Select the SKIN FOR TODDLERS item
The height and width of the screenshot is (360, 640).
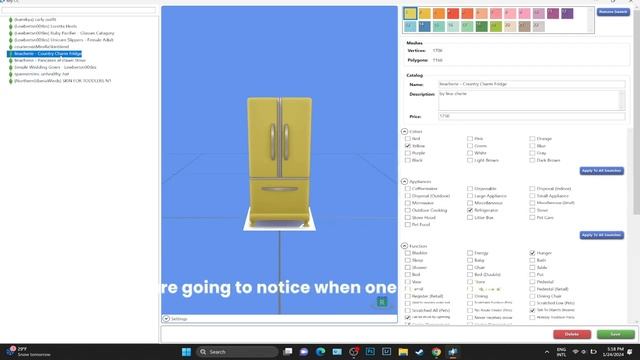tap(62, 81)
